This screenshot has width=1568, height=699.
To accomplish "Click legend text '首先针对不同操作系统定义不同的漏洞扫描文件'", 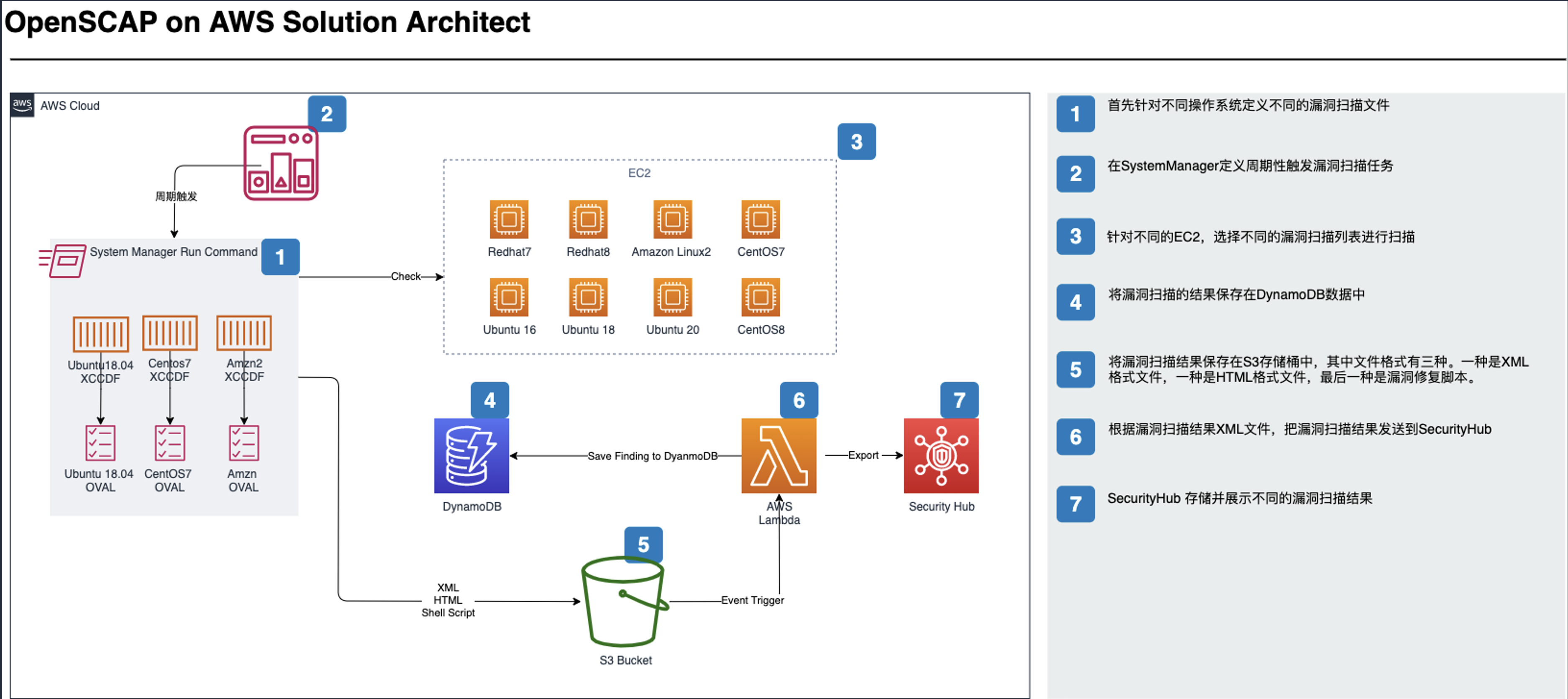I will 1248,105.
